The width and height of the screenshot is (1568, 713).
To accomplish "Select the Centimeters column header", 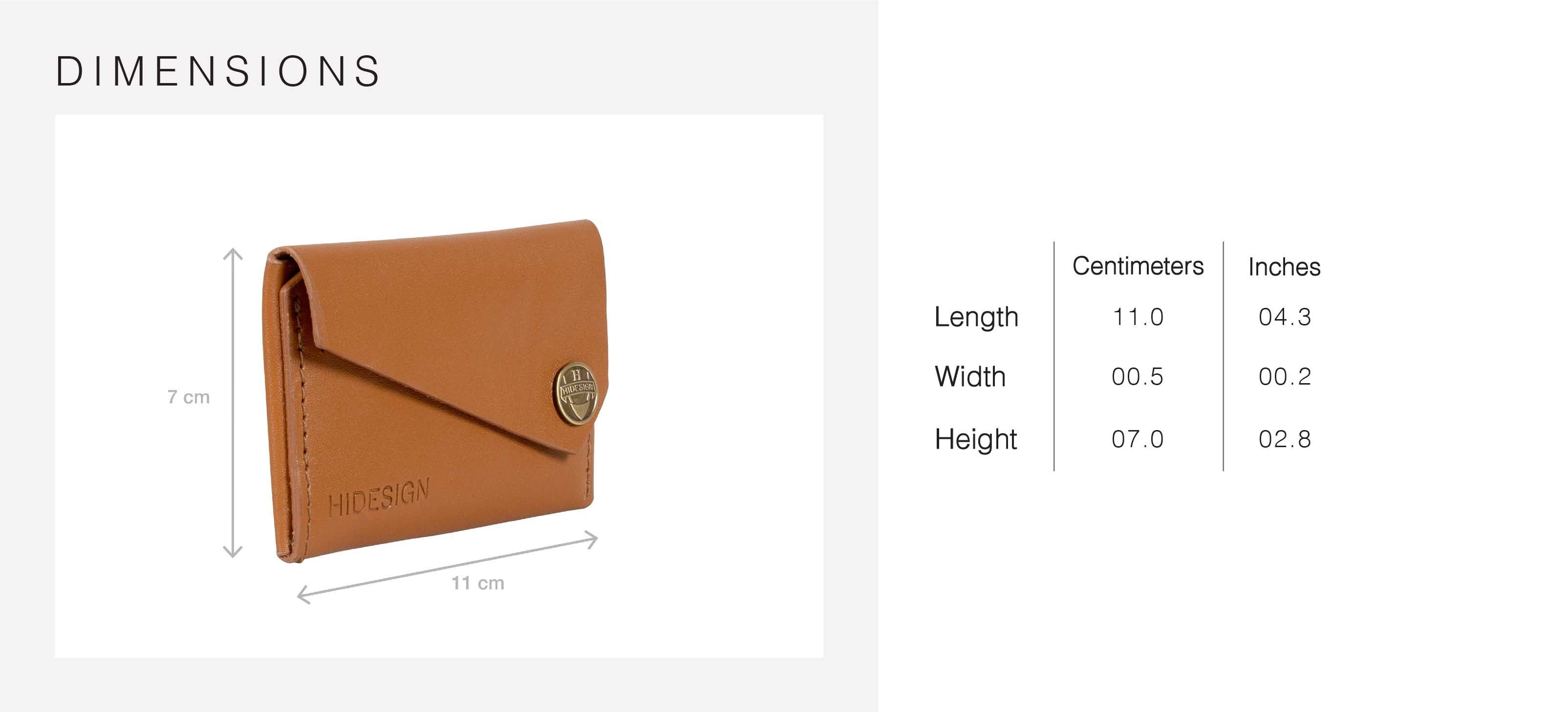I will 1138,266.
